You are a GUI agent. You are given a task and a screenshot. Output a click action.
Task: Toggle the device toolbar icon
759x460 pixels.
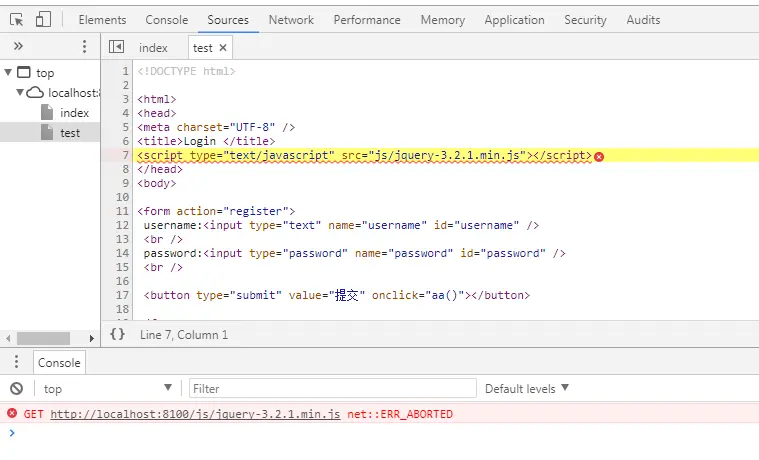click(43, 20)
